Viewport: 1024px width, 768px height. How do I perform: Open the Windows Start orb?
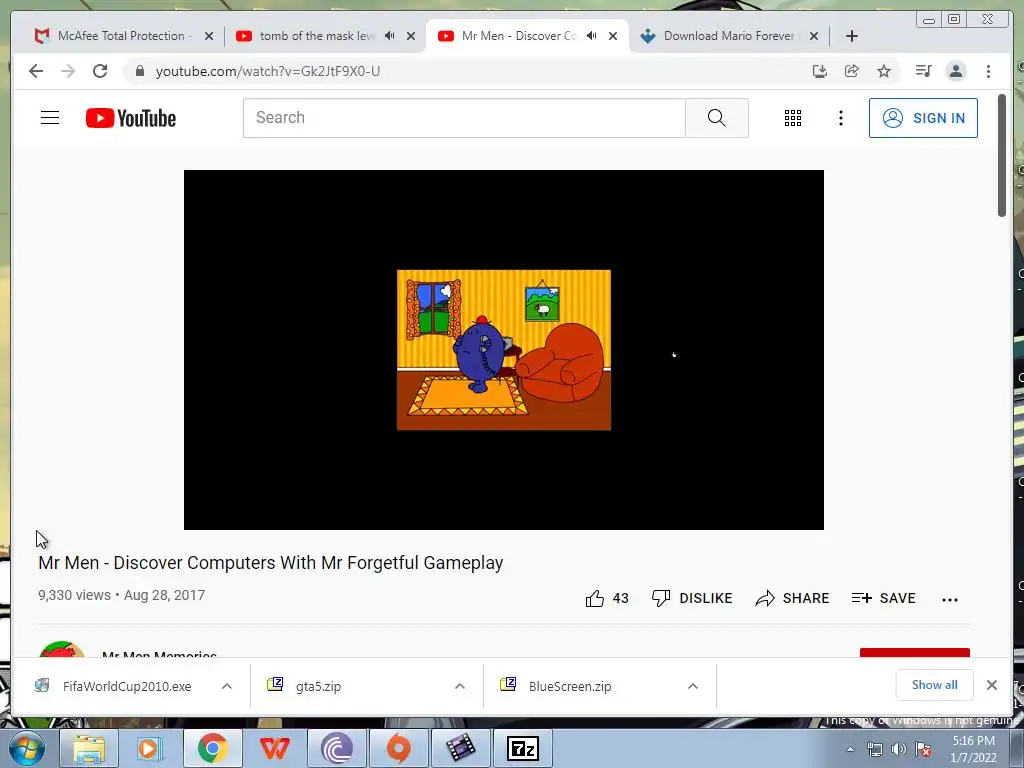point(27,748)
